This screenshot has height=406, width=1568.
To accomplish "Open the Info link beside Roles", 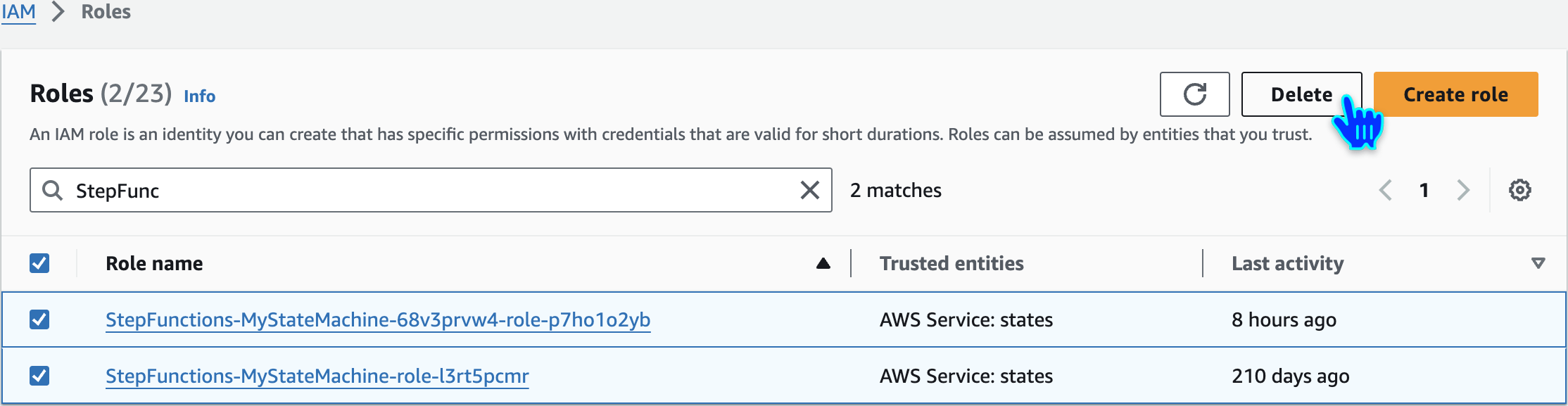I will [x=199, y=96].
